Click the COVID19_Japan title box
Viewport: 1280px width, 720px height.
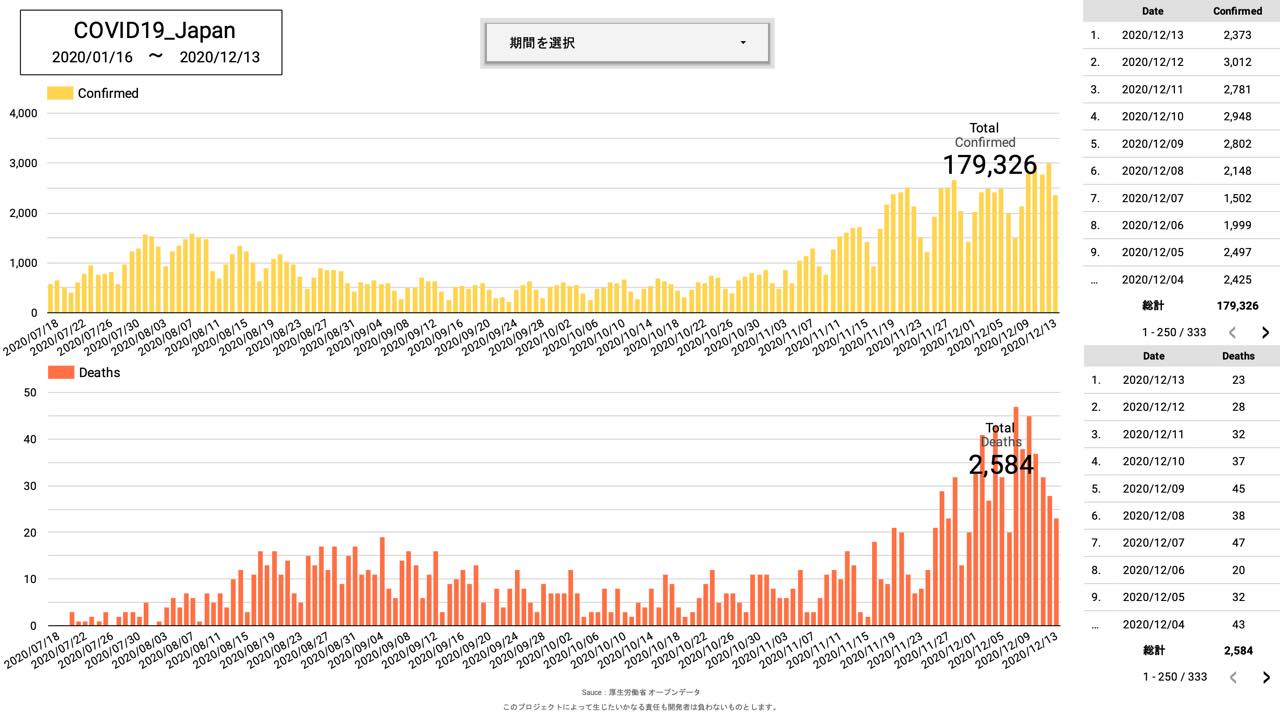click(152, 43)
